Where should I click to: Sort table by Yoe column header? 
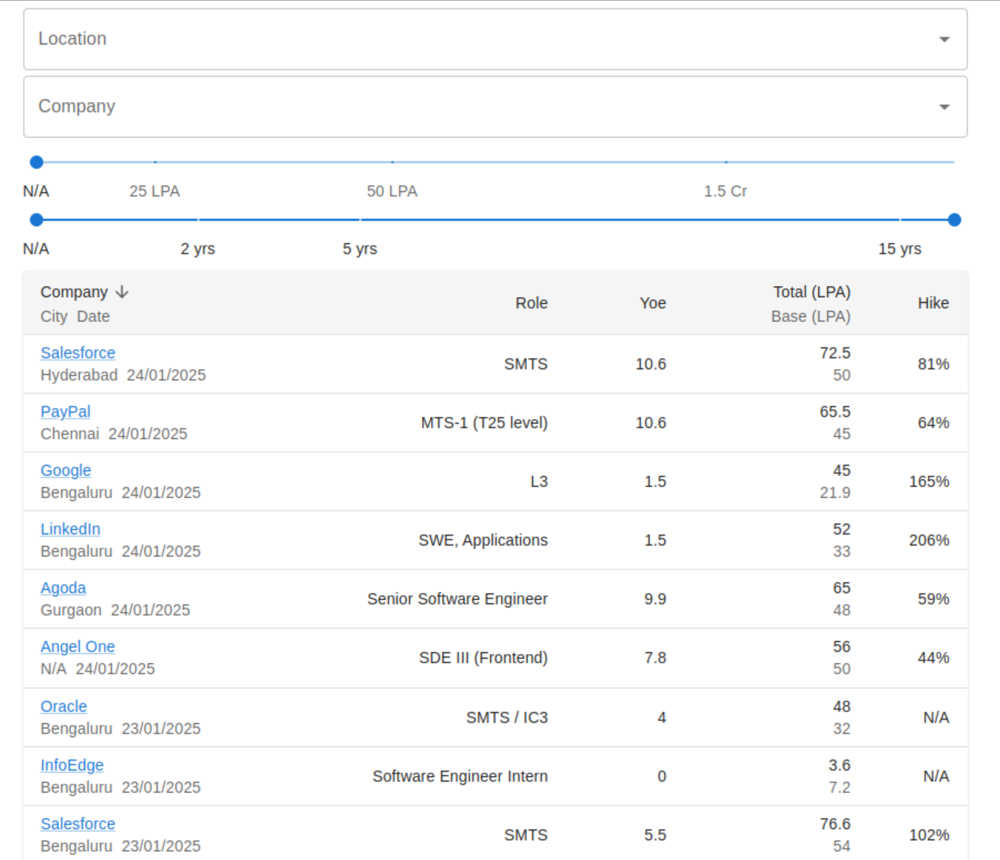click(652, 303)
